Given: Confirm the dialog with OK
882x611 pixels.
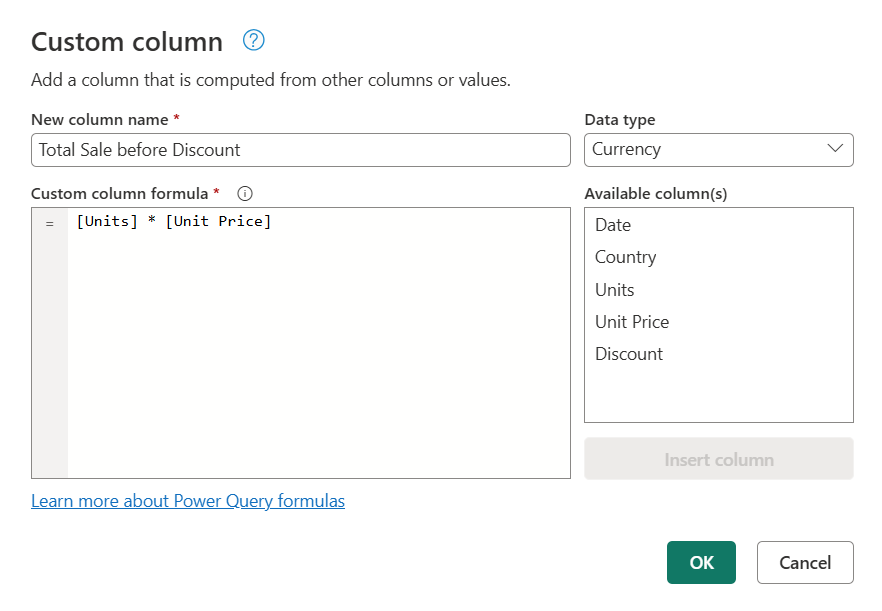Looking at the screenshot, I should 701,562.
